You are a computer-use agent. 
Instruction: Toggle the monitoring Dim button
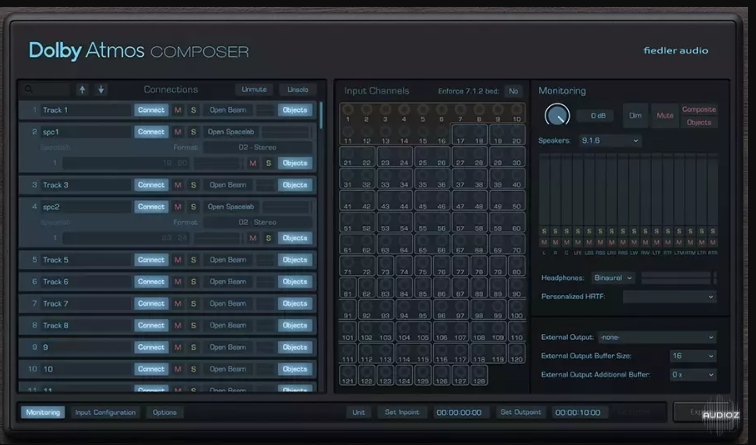tap(635, 116)
